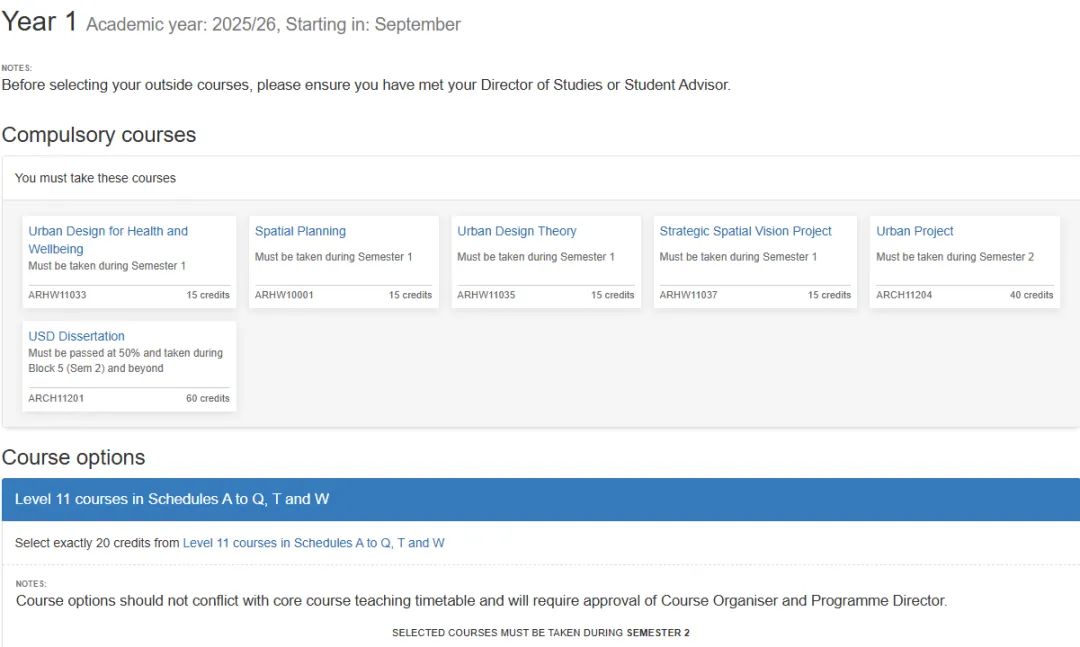Open the Spatial Planning course link

[x=300, y=231]
